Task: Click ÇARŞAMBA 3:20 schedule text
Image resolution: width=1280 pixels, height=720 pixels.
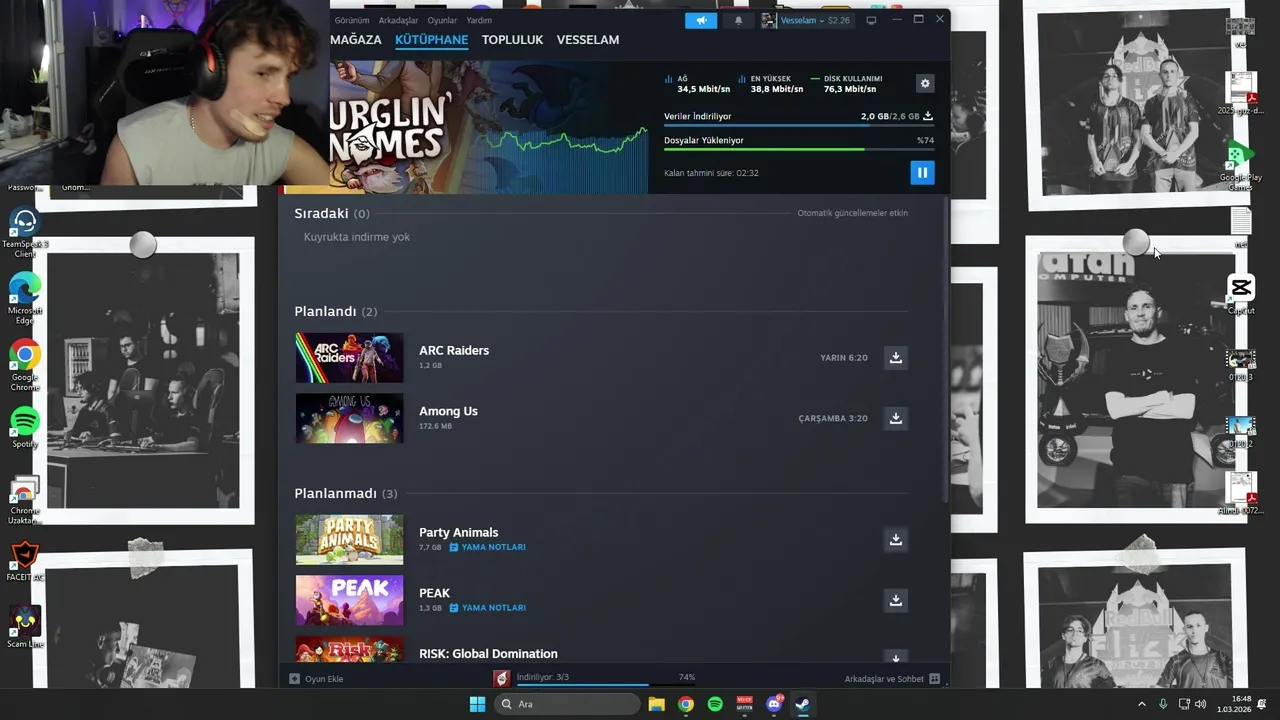Action: [833, 419]
